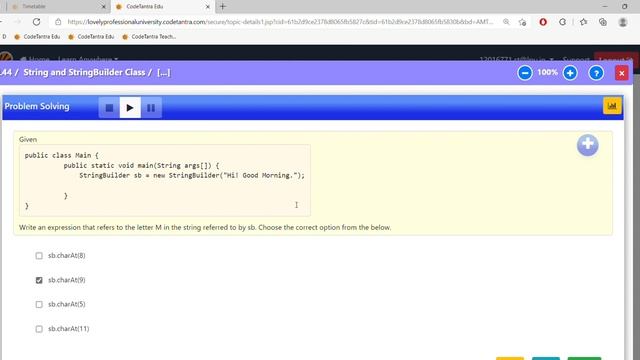Click the browser address bar URL
640x360 pixels.
(280, 22)
